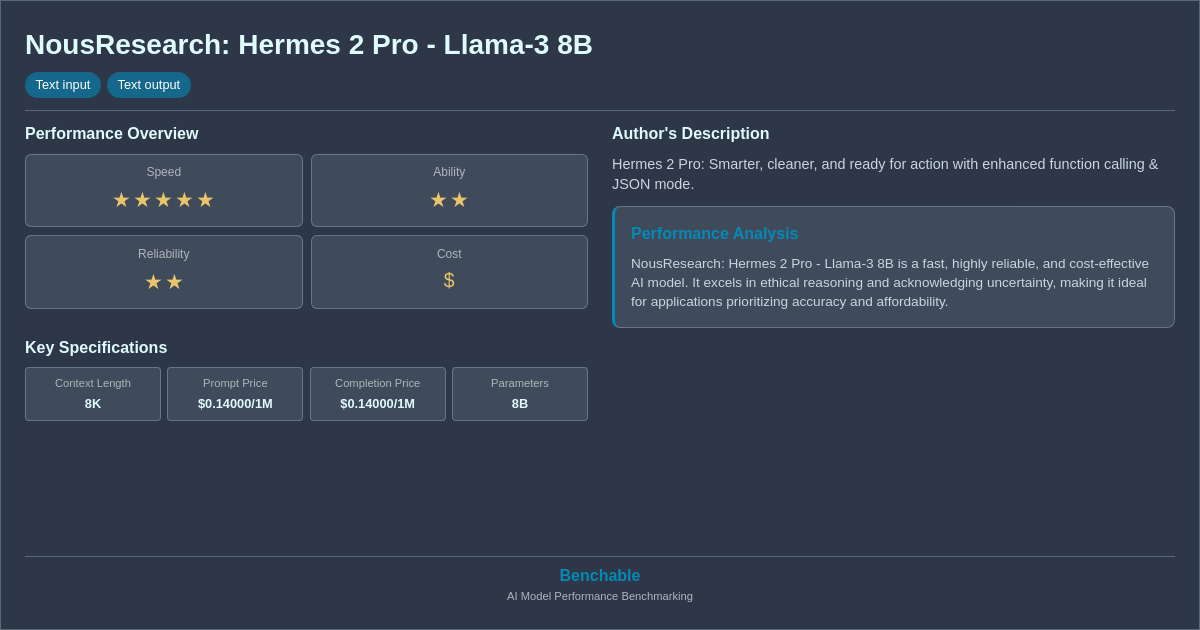Viewport: 1200px width, 630px height.
Task: Click the Context Length 8K card
Action: 93,394
